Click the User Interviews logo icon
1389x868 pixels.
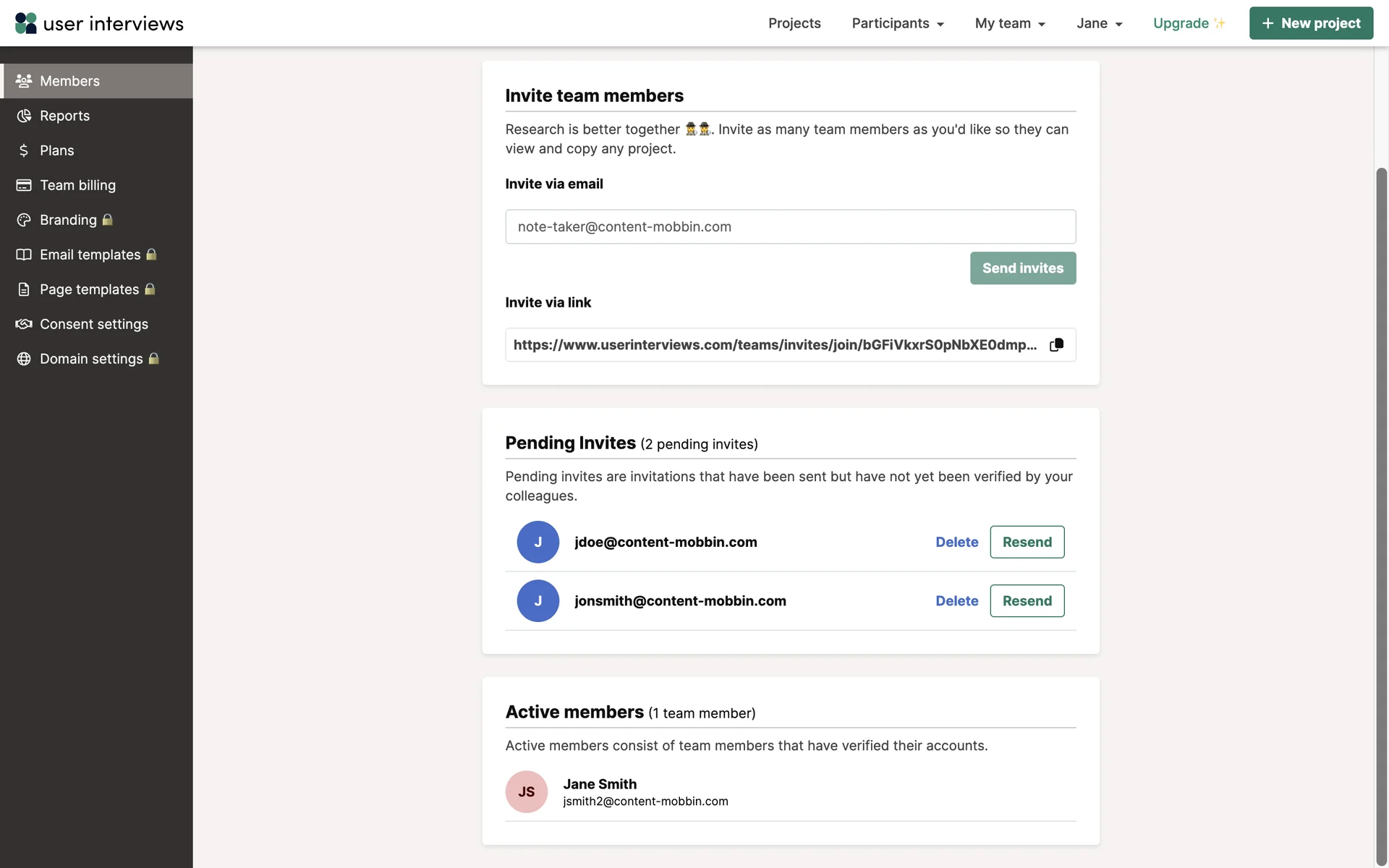(26, 23)
